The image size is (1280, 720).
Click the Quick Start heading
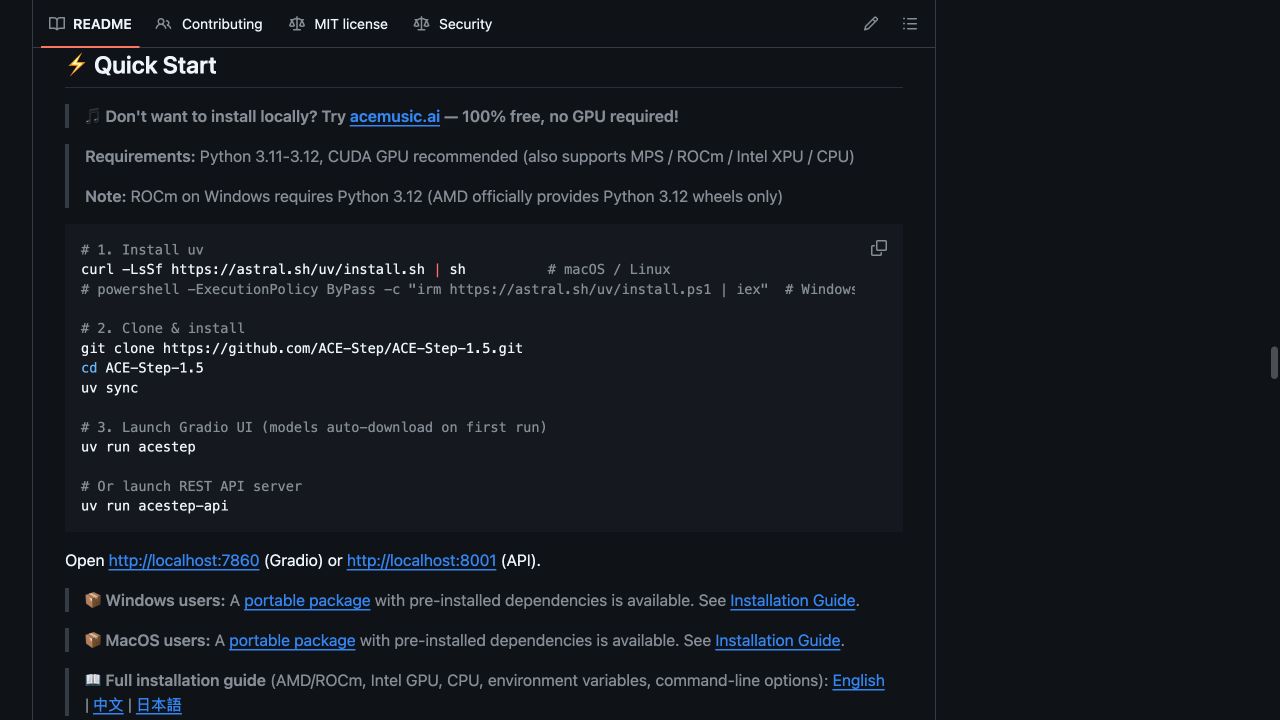(x=141, y=66)
